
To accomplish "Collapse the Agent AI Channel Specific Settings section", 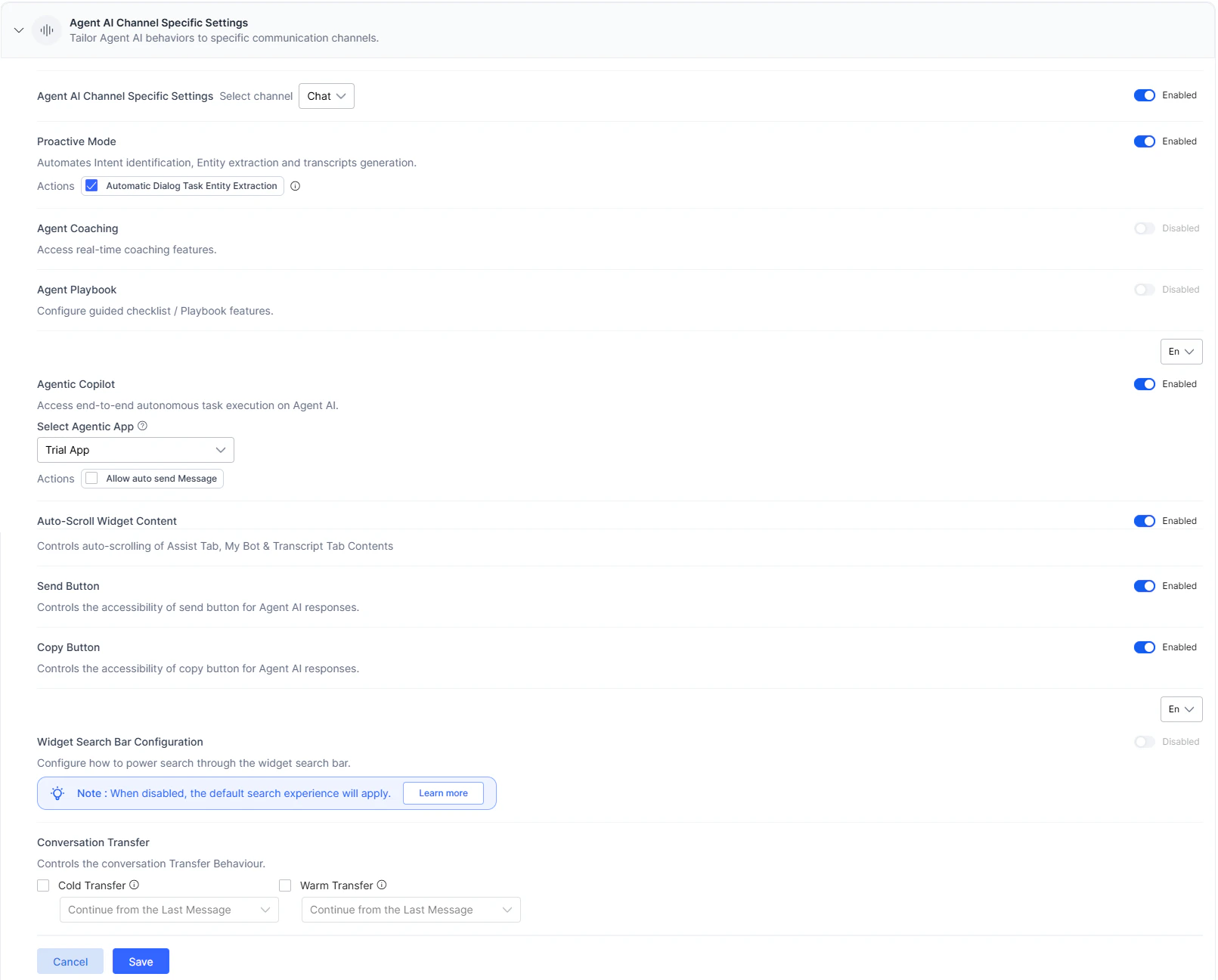I will point(18,30).
